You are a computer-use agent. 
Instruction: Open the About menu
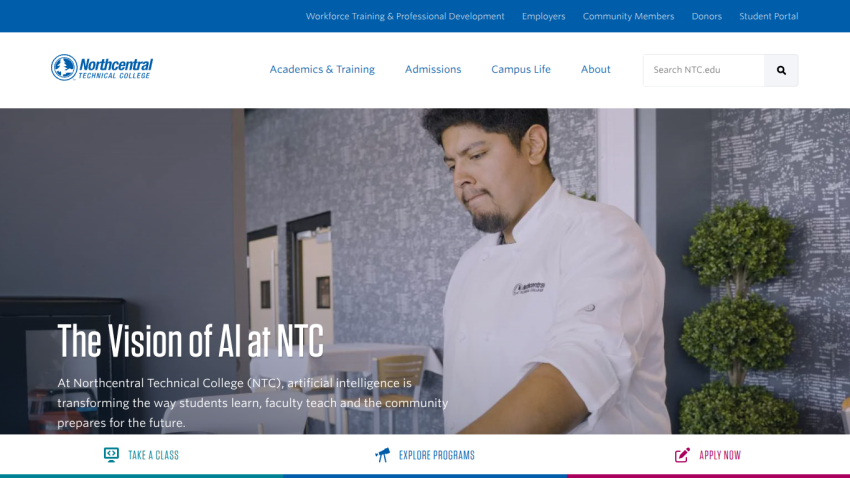click(x=595, y=69)
